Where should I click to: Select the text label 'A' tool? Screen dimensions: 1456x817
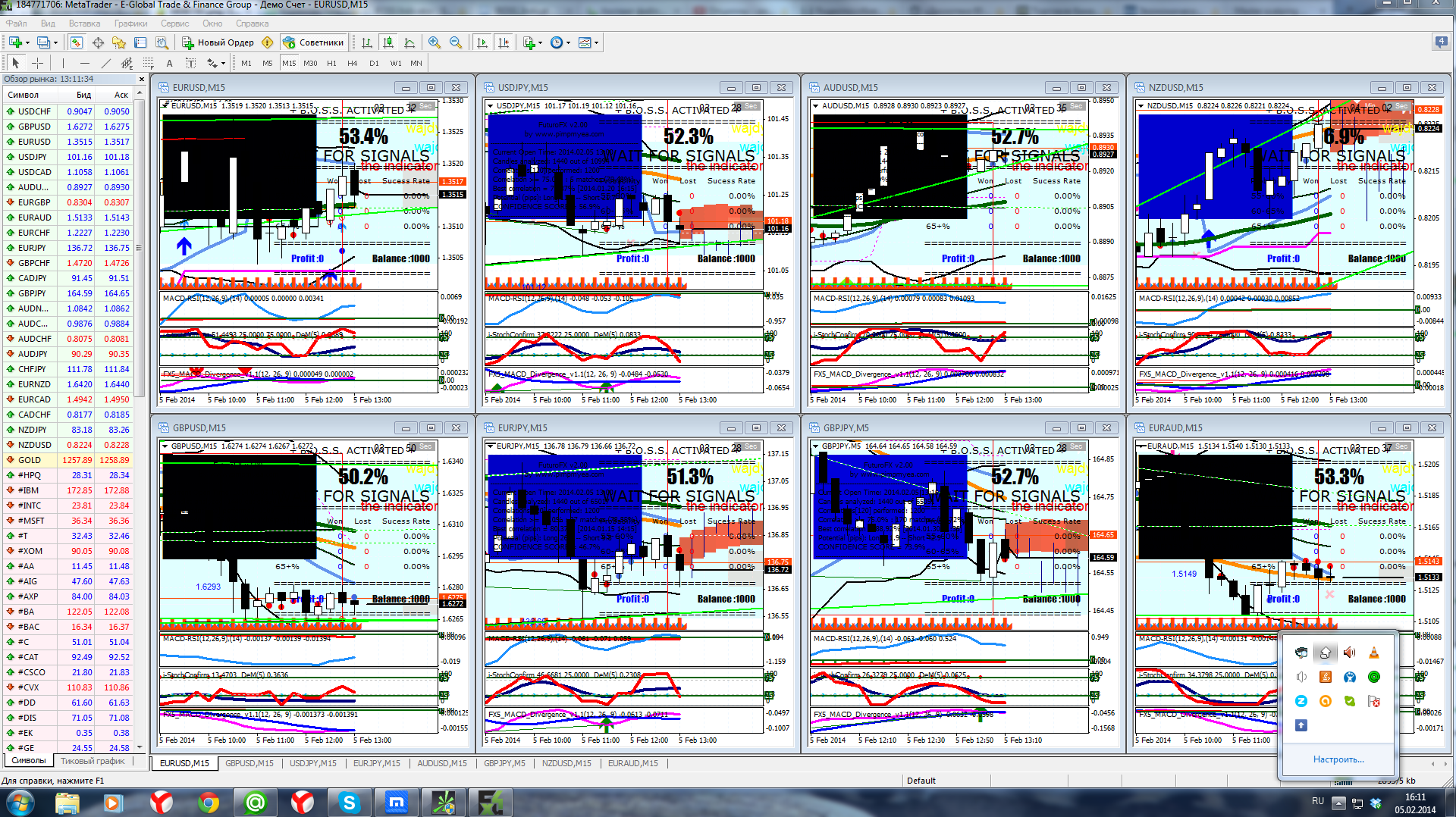point(169,63)
